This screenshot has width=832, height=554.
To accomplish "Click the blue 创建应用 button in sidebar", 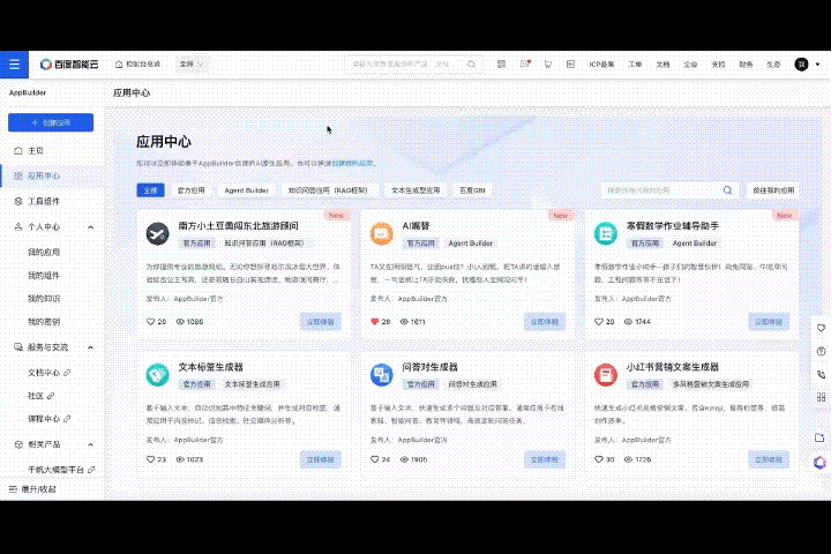I will 50,123.
